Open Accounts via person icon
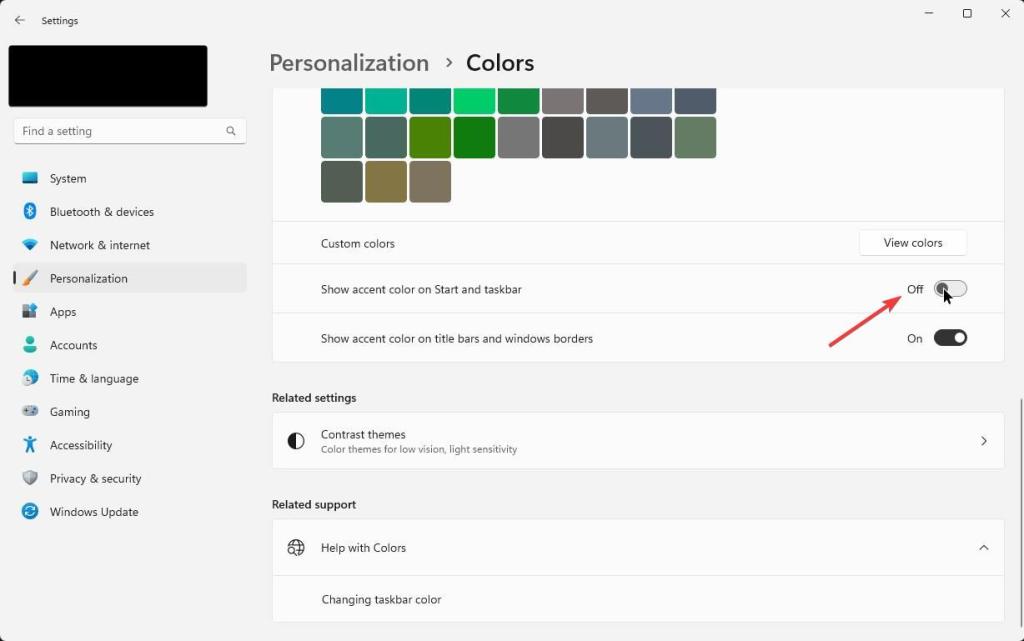This screenshot has height=641, width=1024. click(30, 345)
